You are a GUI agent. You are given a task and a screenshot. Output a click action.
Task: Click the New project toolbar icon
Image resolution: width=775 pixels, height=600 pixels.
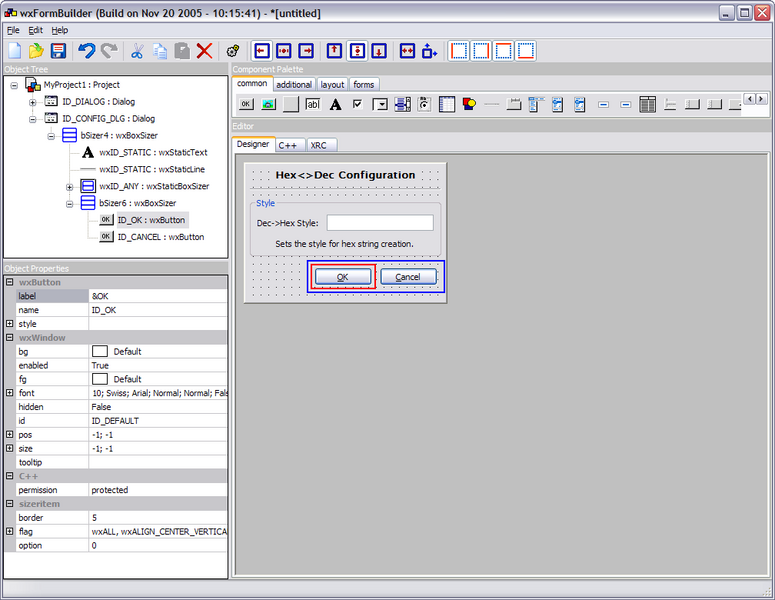point(15,51)
